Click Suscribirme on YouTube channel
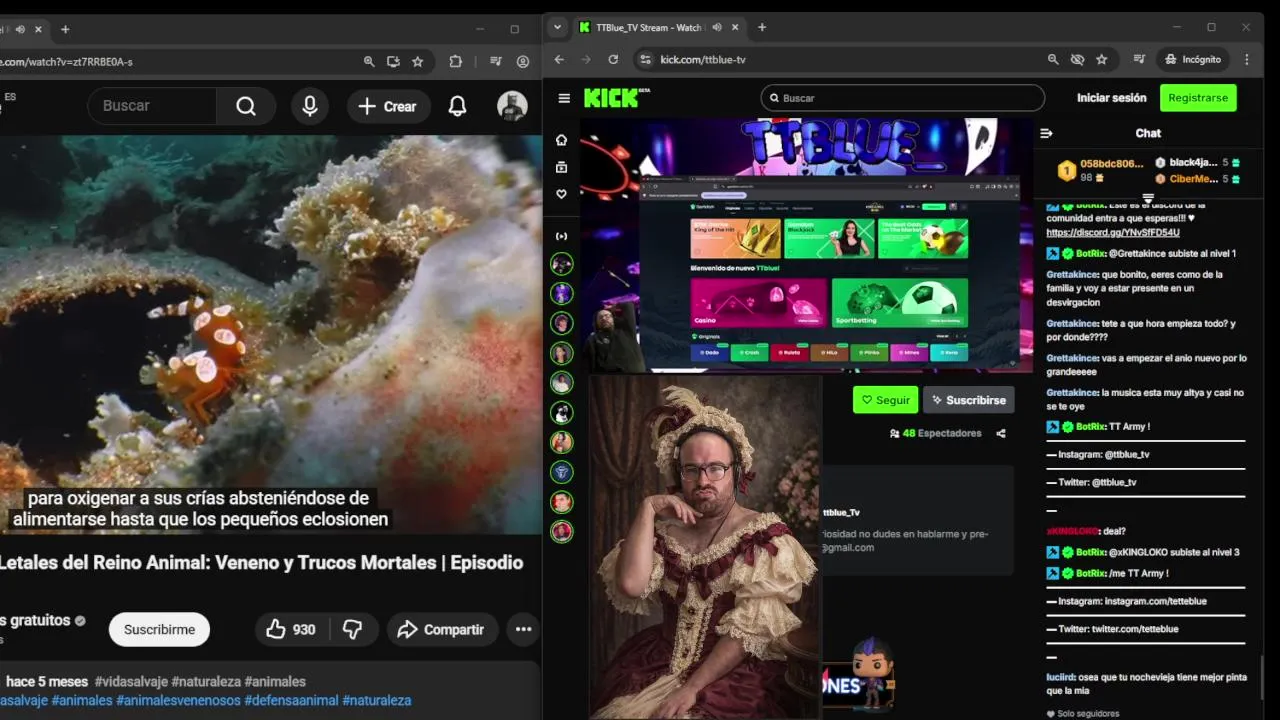The image size is (1280, 720). point(159,629)
